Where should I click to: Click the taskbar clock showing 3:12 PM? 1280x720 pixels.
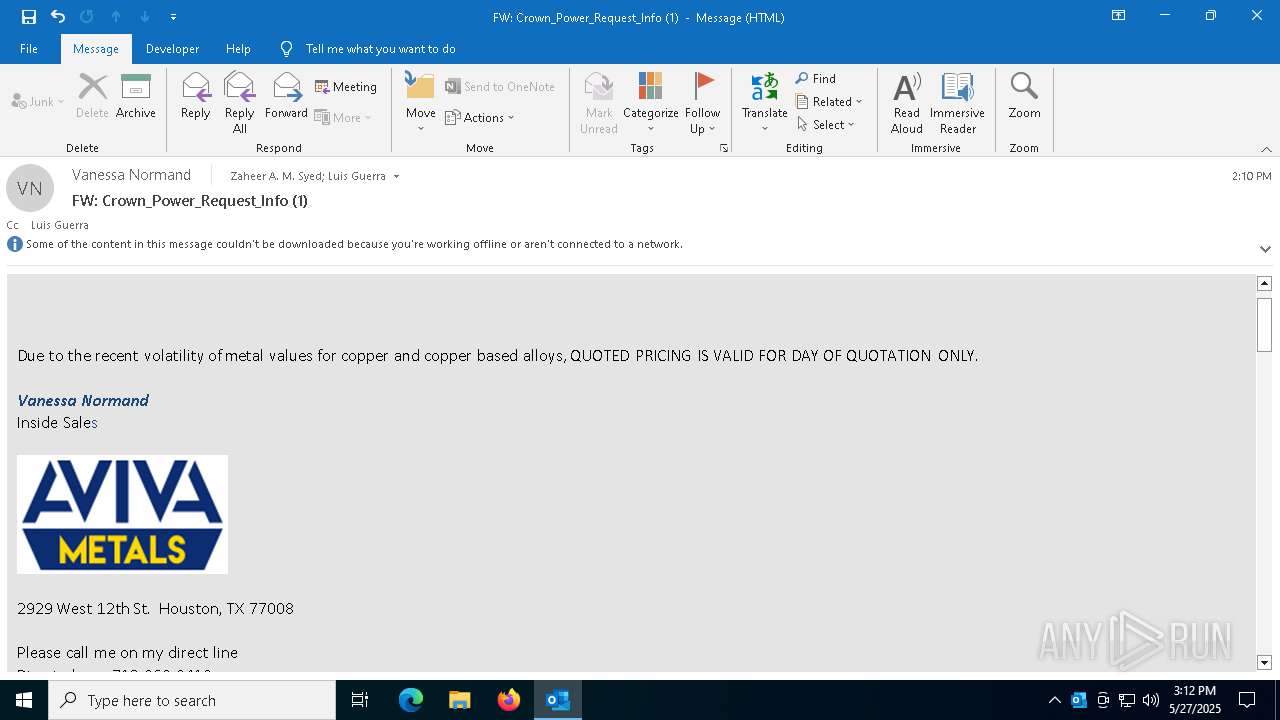(x=1194, y=700)
